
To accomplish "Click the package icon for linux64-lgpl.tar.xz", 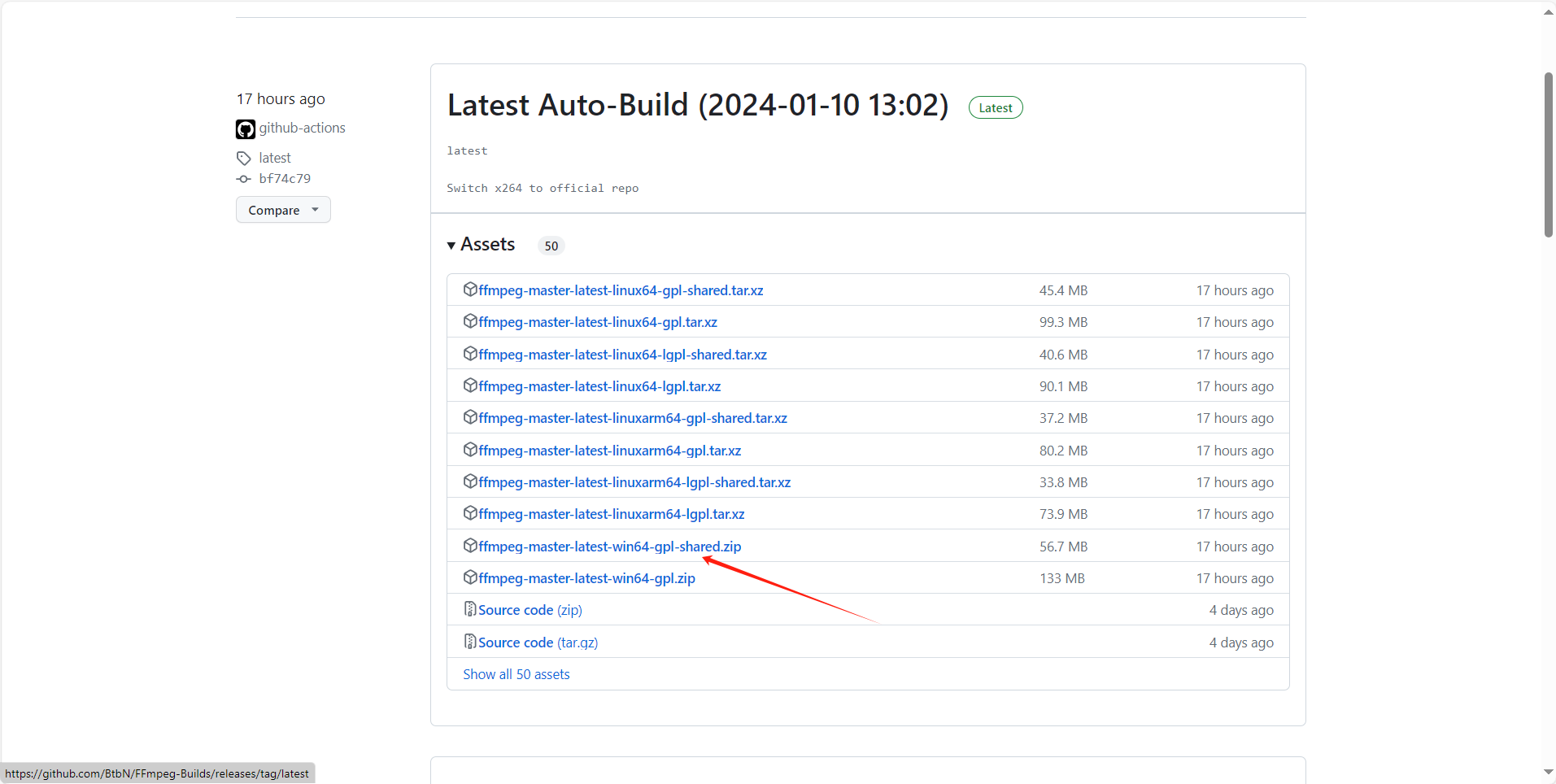I will coord(470,385).
